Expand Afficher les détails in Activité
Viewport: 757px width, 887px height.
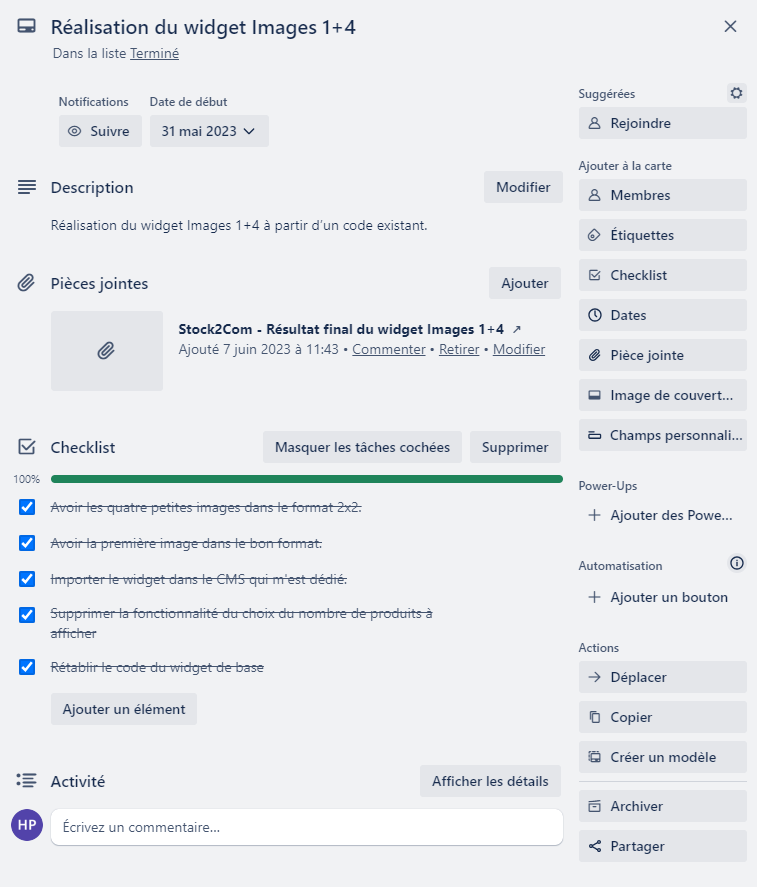coord(490,781)
